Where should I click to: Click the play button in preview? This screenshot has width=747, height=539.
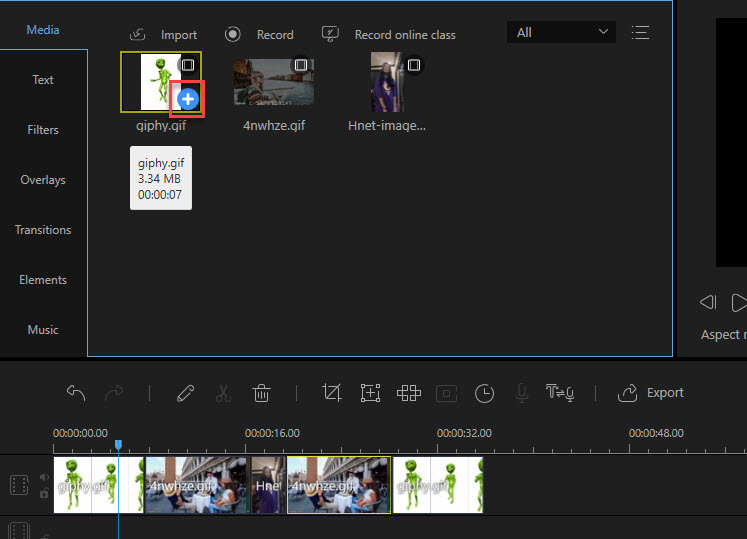(739, 303)
